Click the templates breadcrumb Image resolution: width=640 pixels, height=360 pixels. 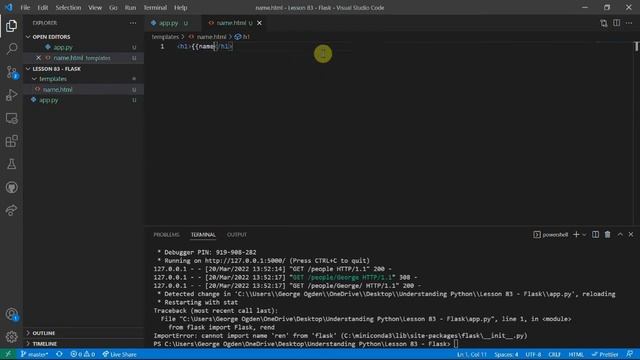pyautogui.click(x=165, y=37)
